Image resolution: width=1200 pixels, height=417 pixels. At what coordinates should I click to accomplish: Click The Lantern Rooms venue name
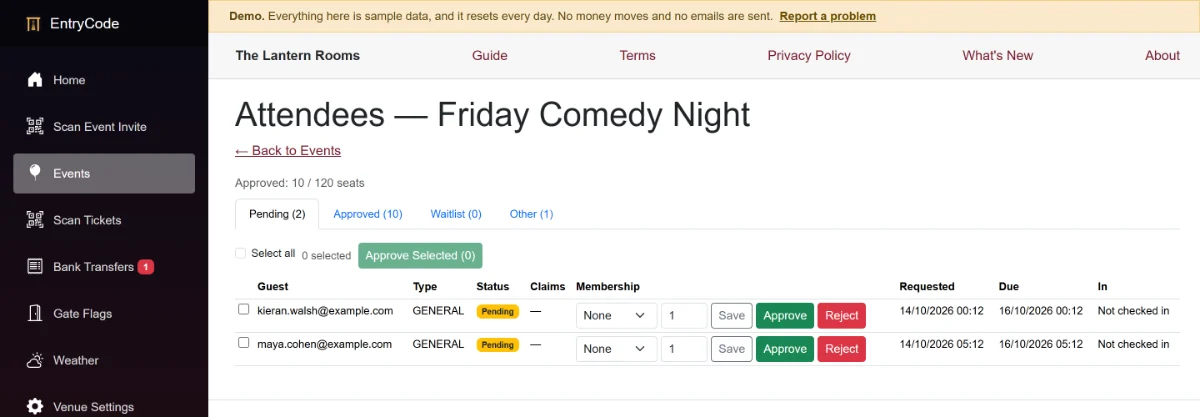298,56
